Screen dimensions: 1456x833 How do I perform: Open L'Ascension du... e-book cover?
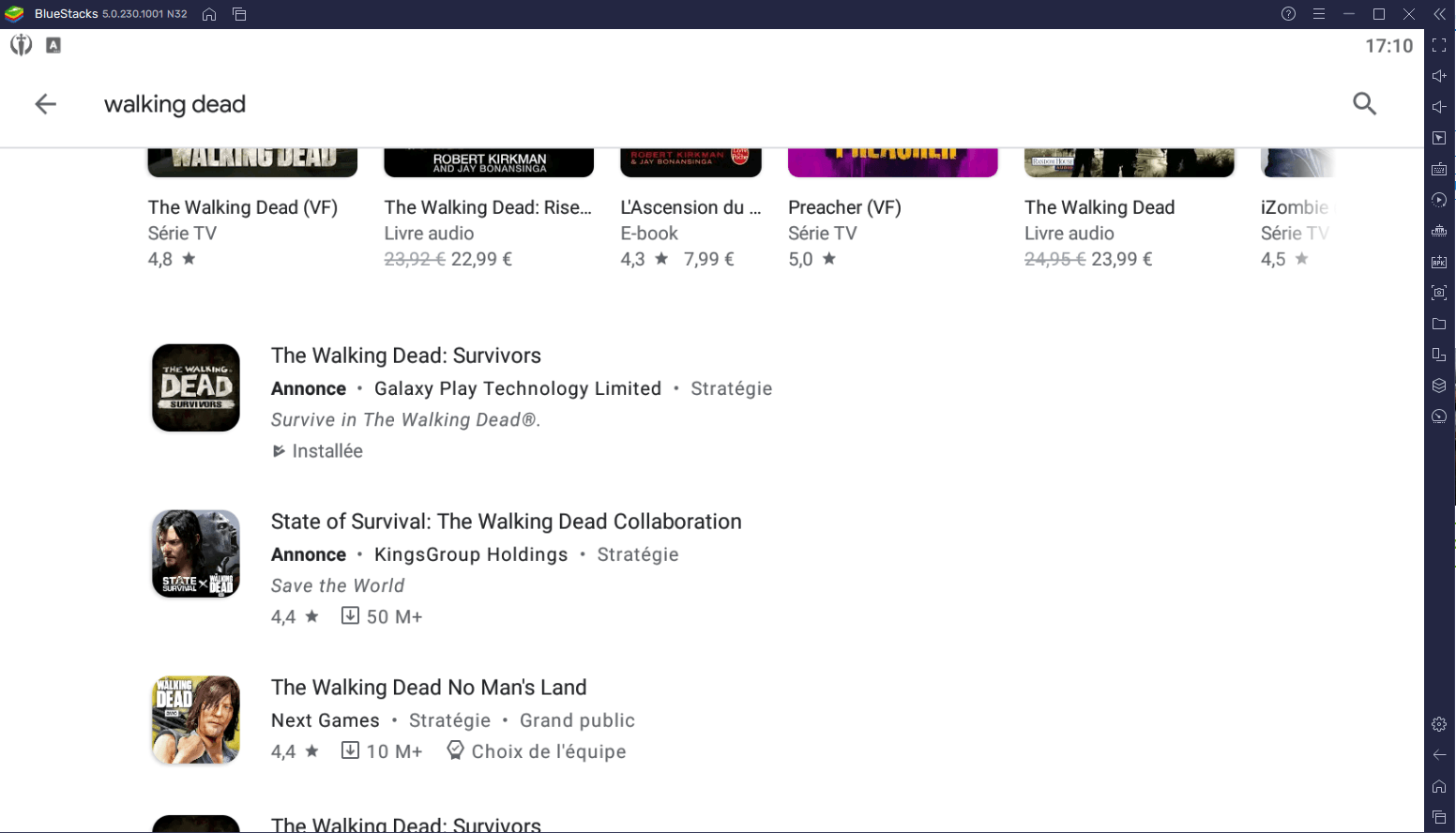tap(690, 163)
